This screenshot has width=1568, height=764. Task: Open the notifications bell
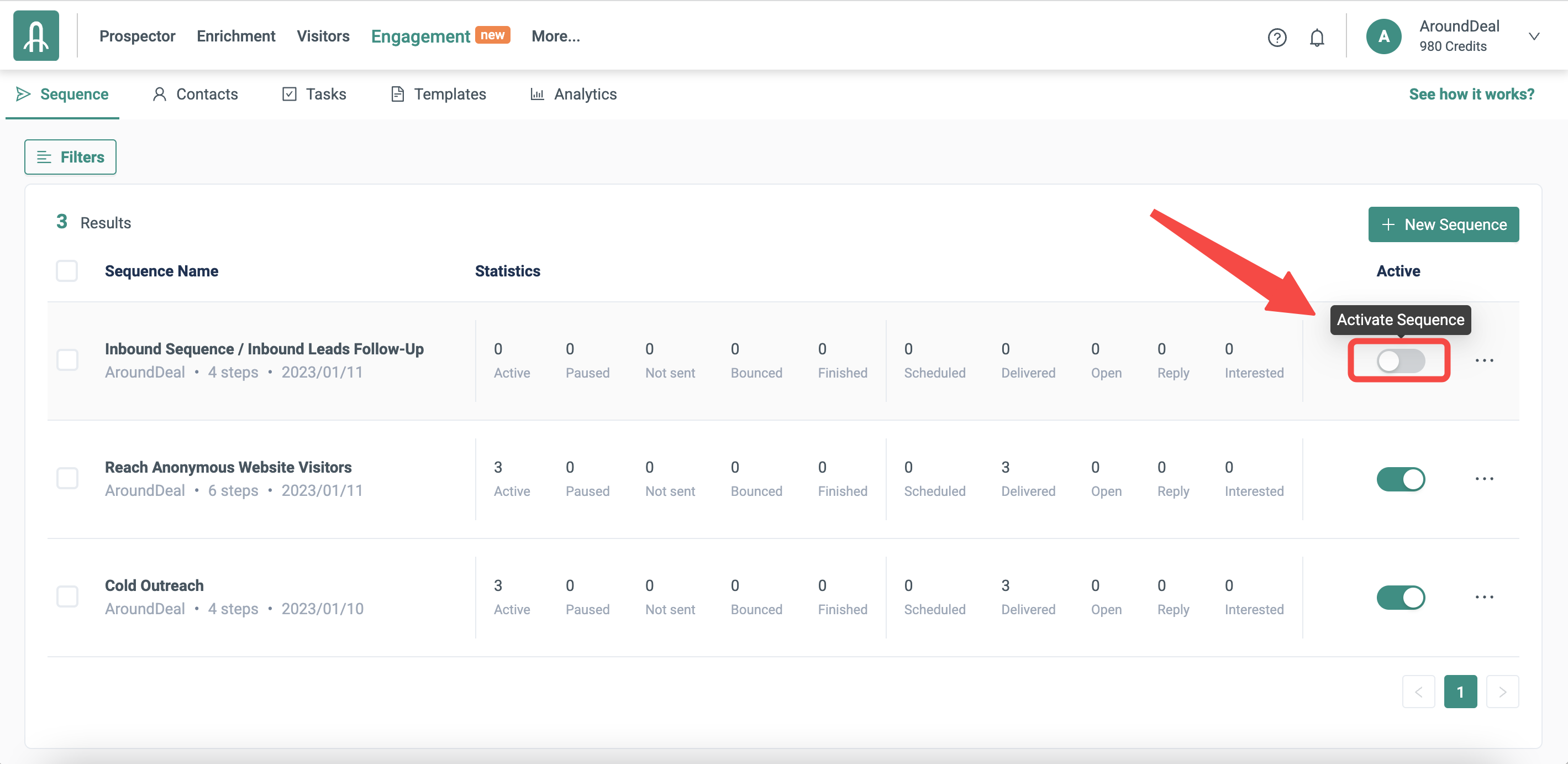click(x=1317, y=38)
